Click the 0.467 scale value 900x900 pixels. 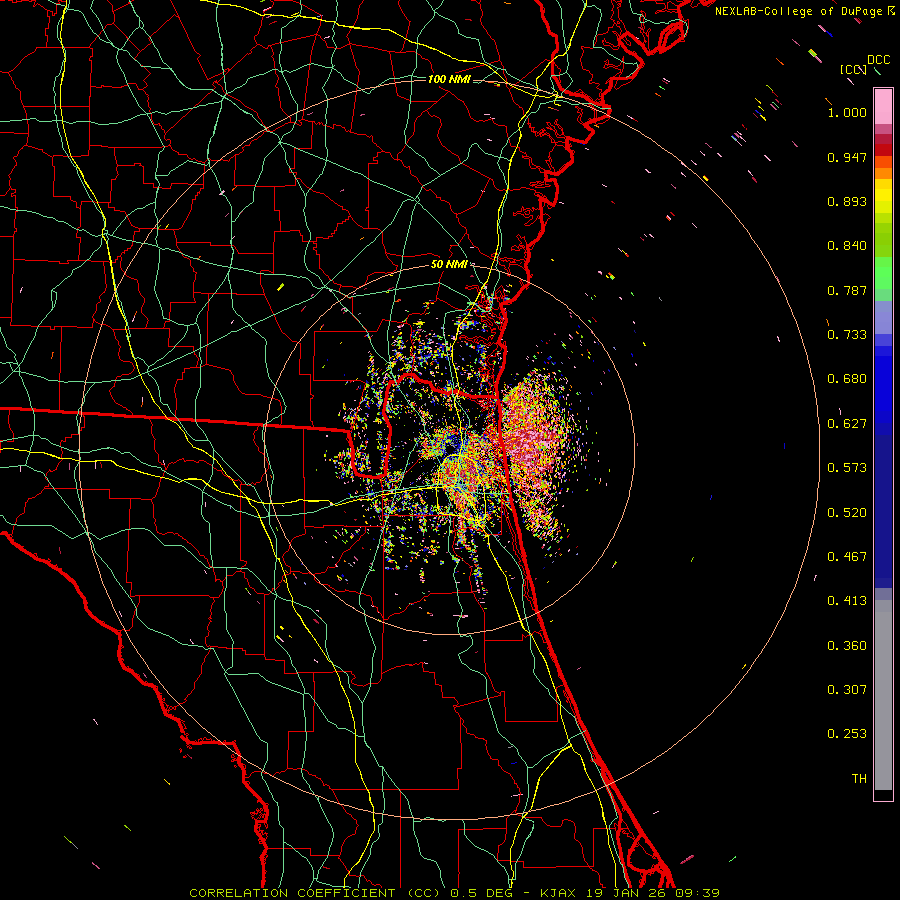tap(847, 557)
